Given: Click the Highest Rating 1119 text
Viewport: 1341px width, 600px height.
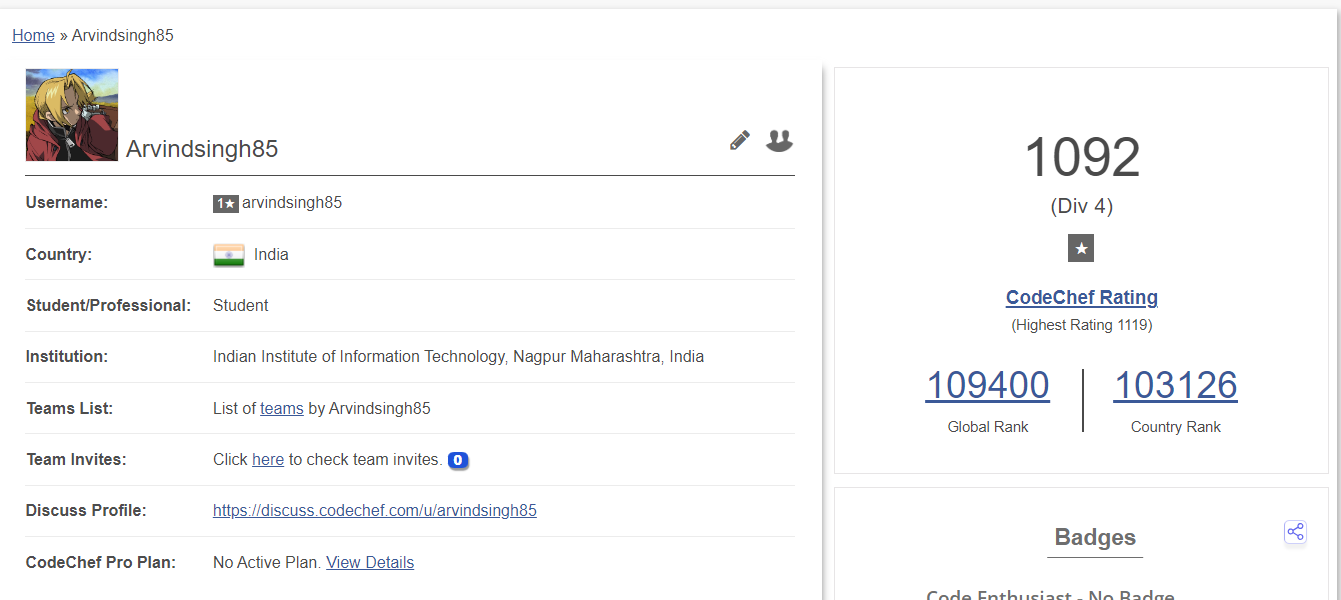Looking at the screenshot, I should (1082, 325).
